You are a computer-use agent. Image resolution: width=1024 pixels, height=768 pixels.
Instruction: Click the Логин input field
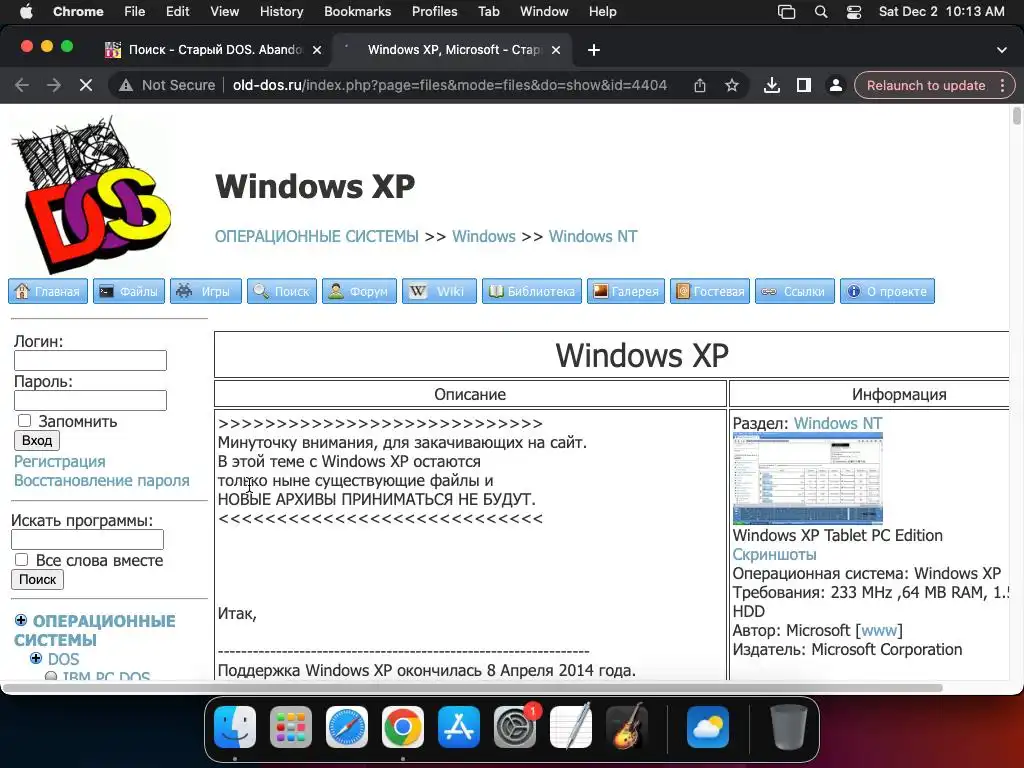pos(90,360)
